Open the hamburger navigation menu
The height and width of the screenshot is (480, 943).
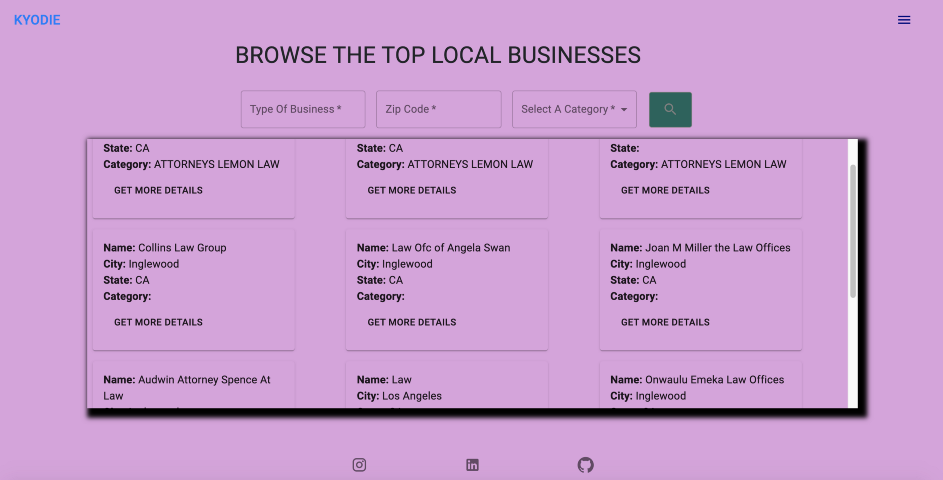tap(904, 20)
